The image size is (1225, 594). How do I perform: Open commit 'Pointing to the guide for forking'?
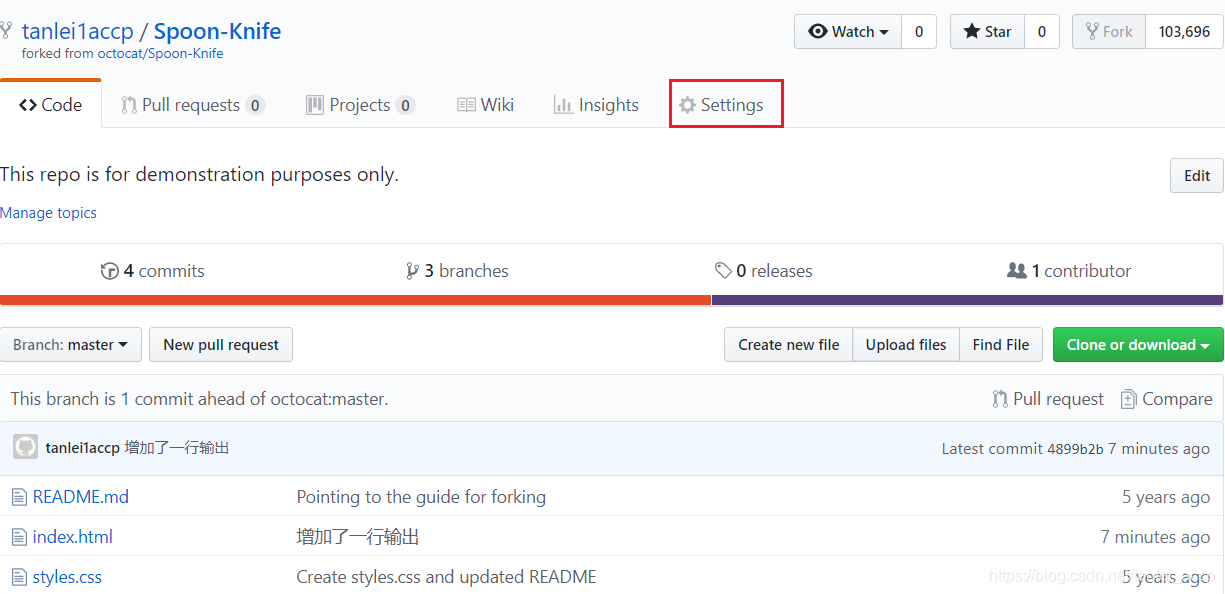coord(421,497)
